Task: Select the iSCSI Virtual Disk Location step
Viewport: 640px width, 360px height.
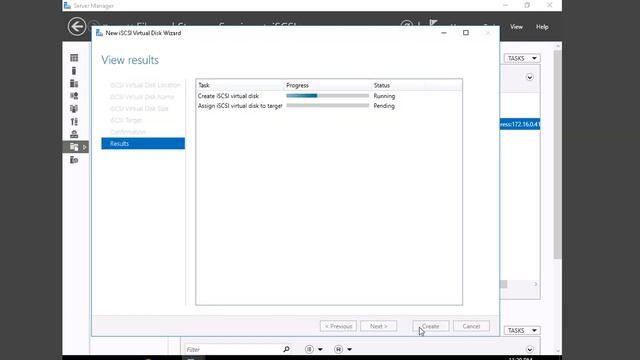Action: [x=145, y=85]
